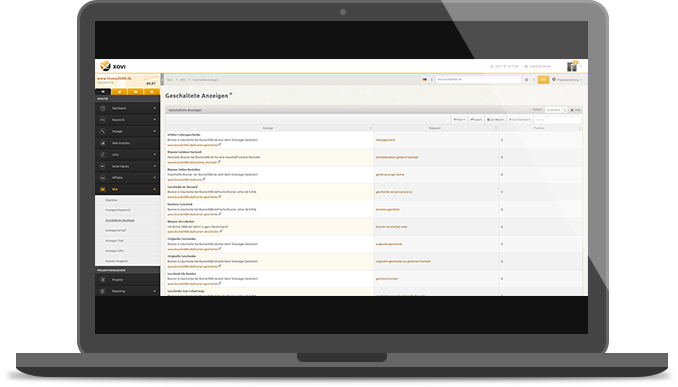
Task: Click the Export button
Action: pyautogui.click(x=476, y=119)
